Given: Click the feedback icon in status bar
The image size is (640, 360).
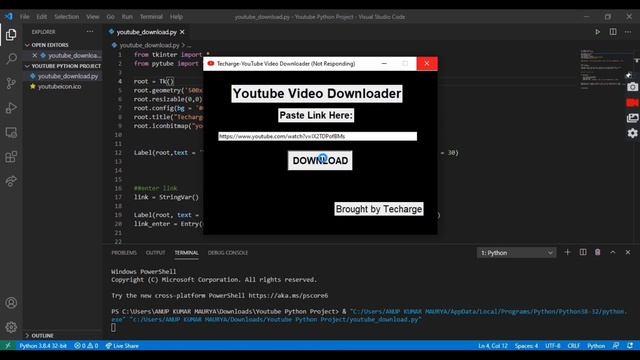Looking at the screenshot, I should 616,346.
